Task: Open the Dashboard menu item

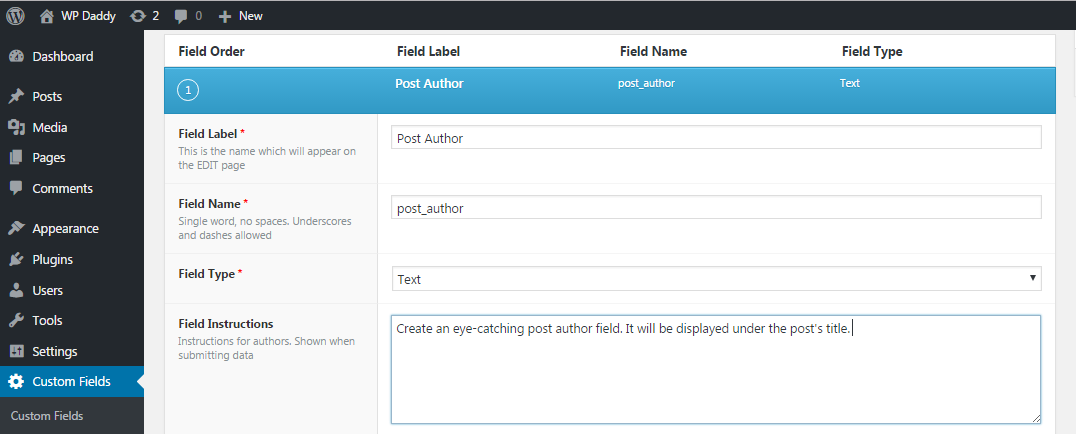Action: pyautogui.click(x=62, y=57)
